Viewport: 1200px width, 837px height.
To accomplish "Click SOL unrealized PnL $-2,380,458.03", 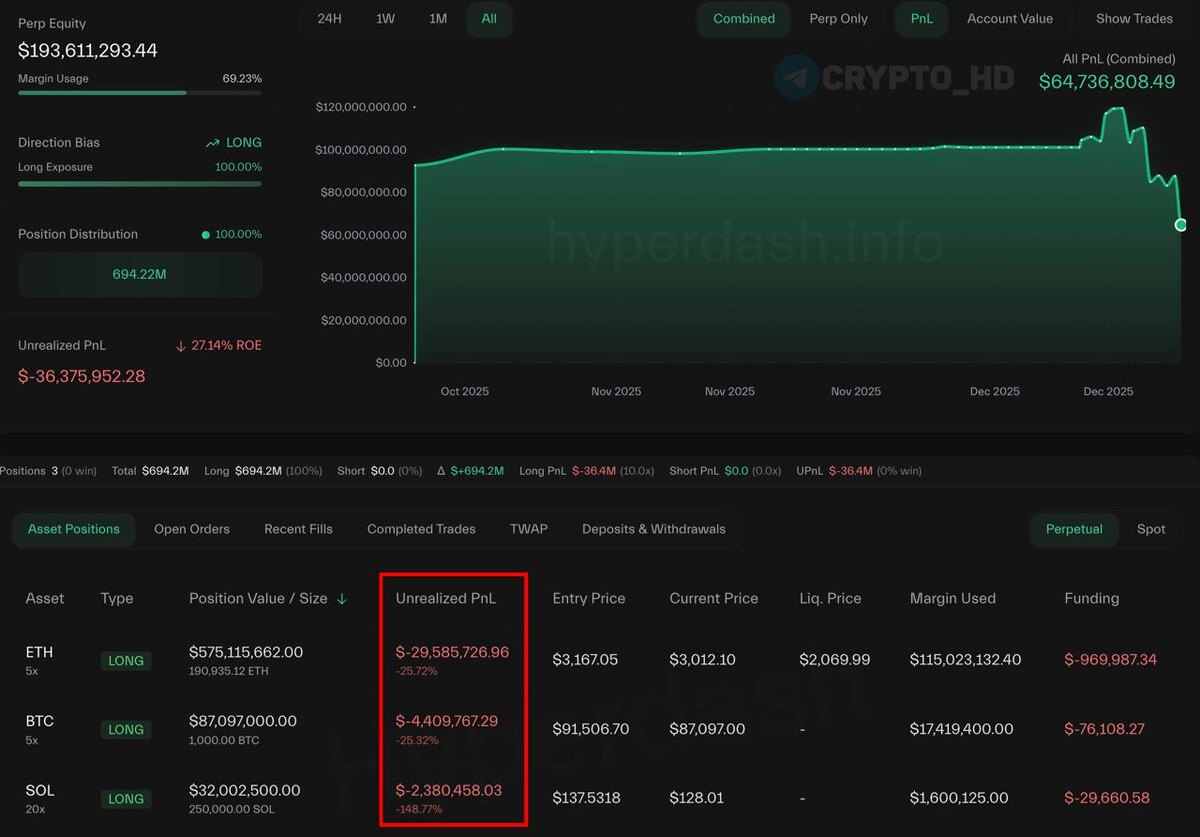I will [x=449, y=790].
